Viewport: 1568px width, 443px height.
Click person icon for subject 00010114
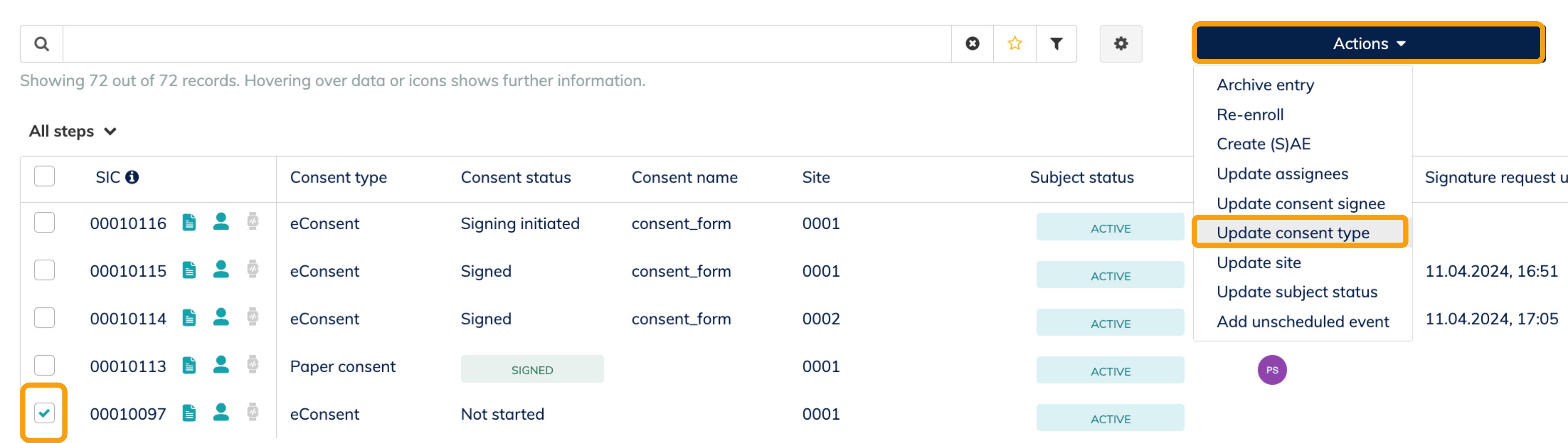[x=221, y=318]
